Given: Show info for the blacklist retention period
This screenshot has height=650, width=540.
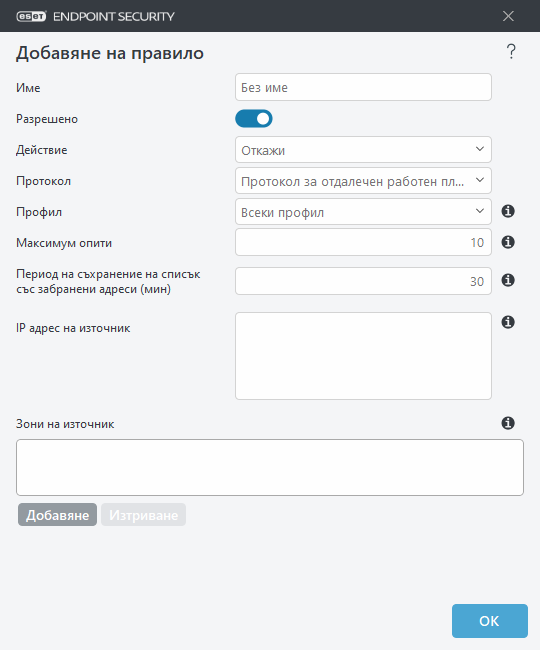Looking at the screenshot, I should click(x=508, y=280).
